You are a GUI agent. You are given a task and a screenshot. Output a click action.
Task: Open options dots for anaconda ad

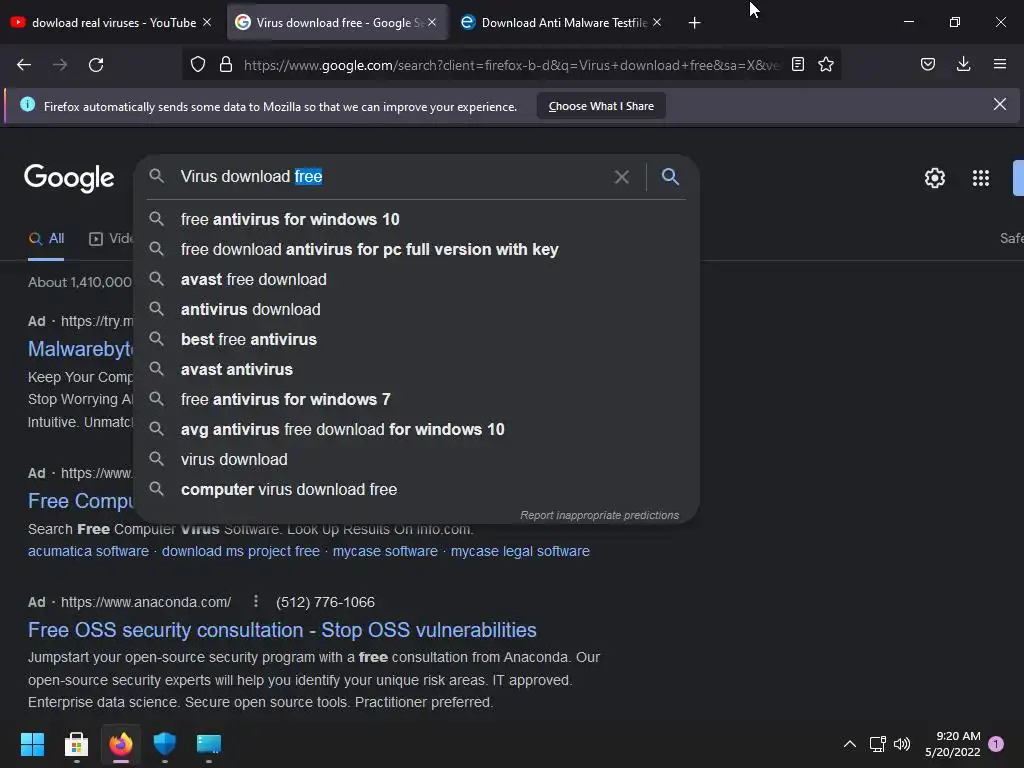(256, 601)
